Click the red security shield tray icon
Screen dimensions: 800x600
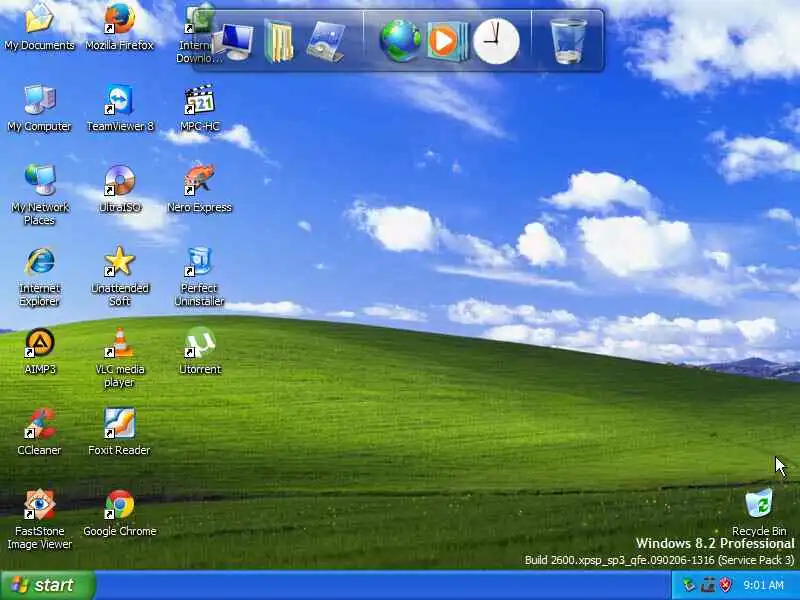(726, 585)
